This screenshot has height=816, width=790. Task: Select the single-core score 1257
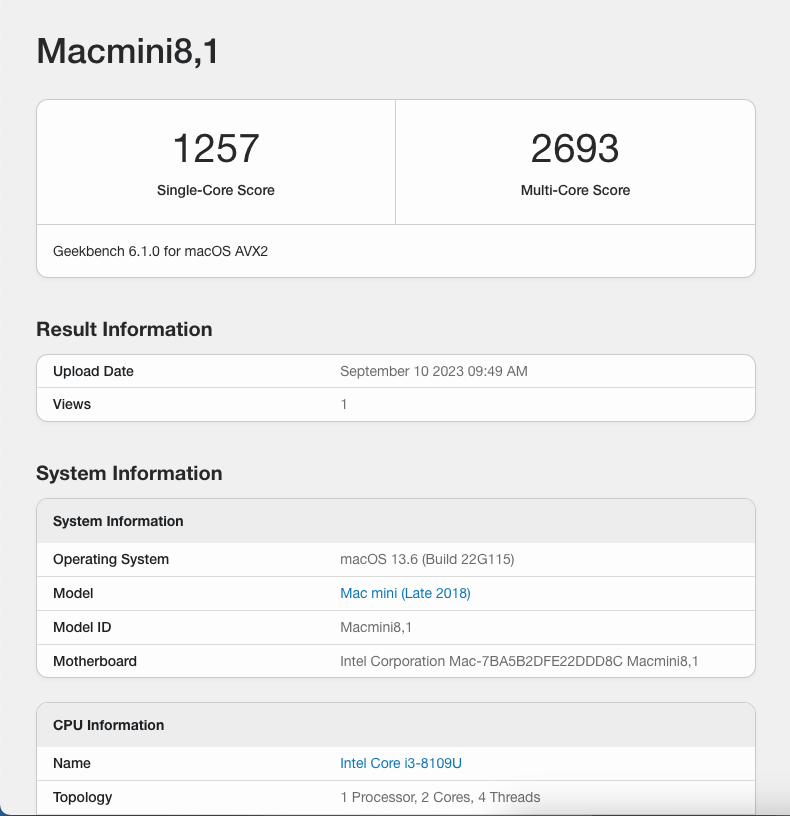216,148
